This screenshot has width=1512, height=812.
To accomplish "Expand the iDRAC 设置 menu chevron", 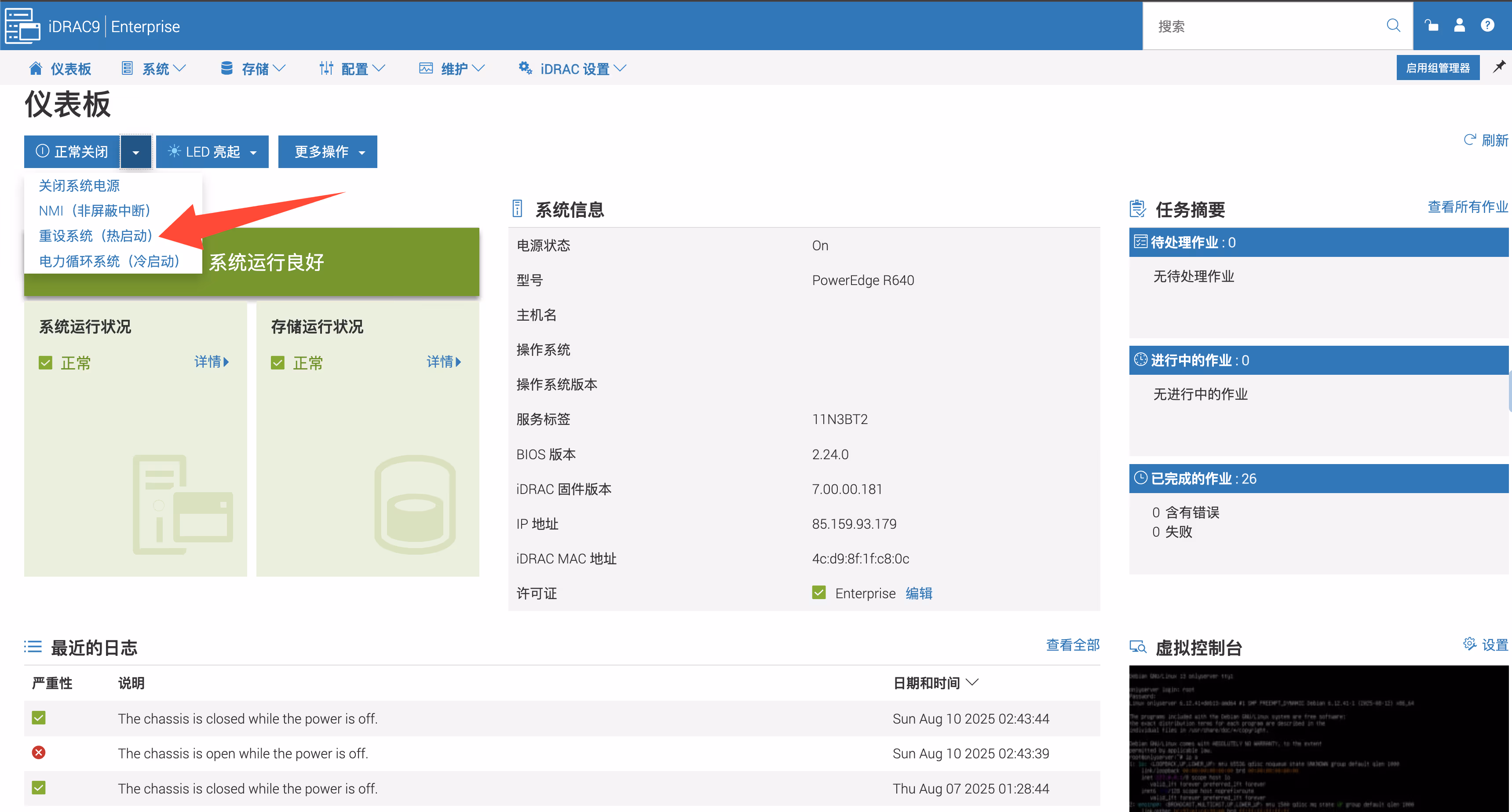I will pos(620,68).
